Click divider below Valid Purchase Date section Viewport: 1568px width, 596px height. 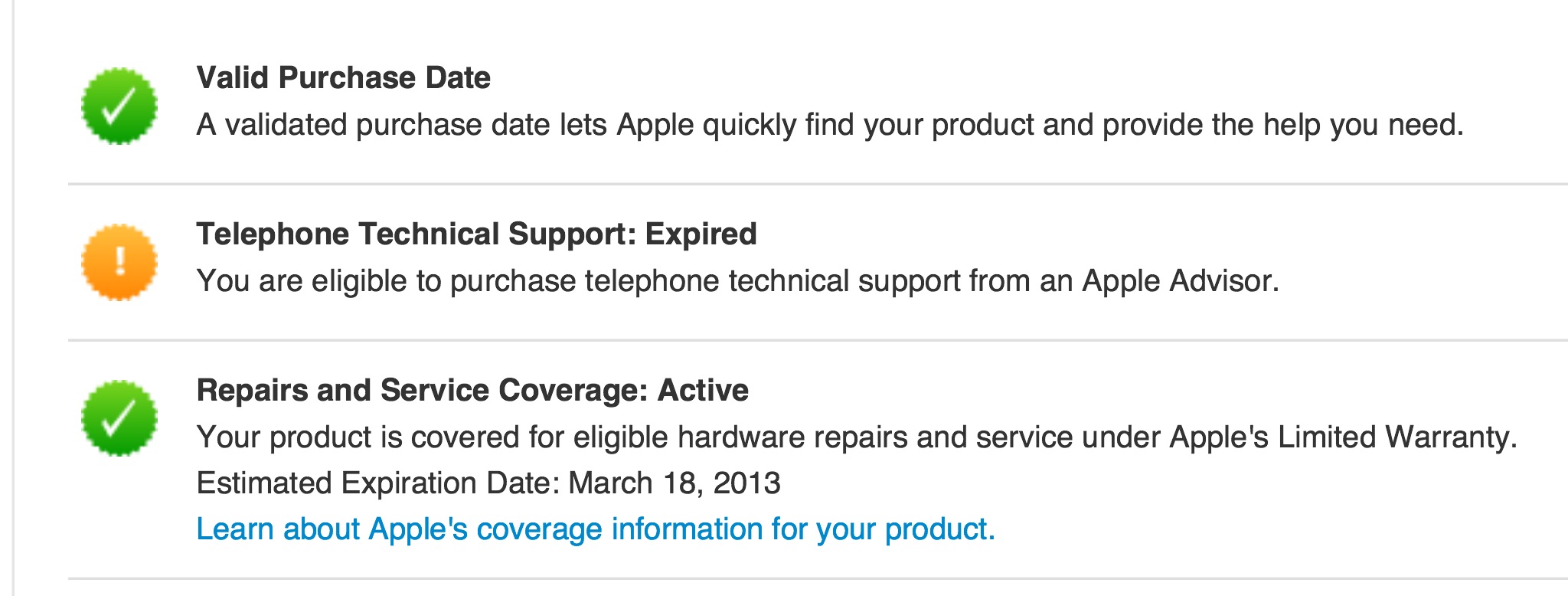point(818,184)
